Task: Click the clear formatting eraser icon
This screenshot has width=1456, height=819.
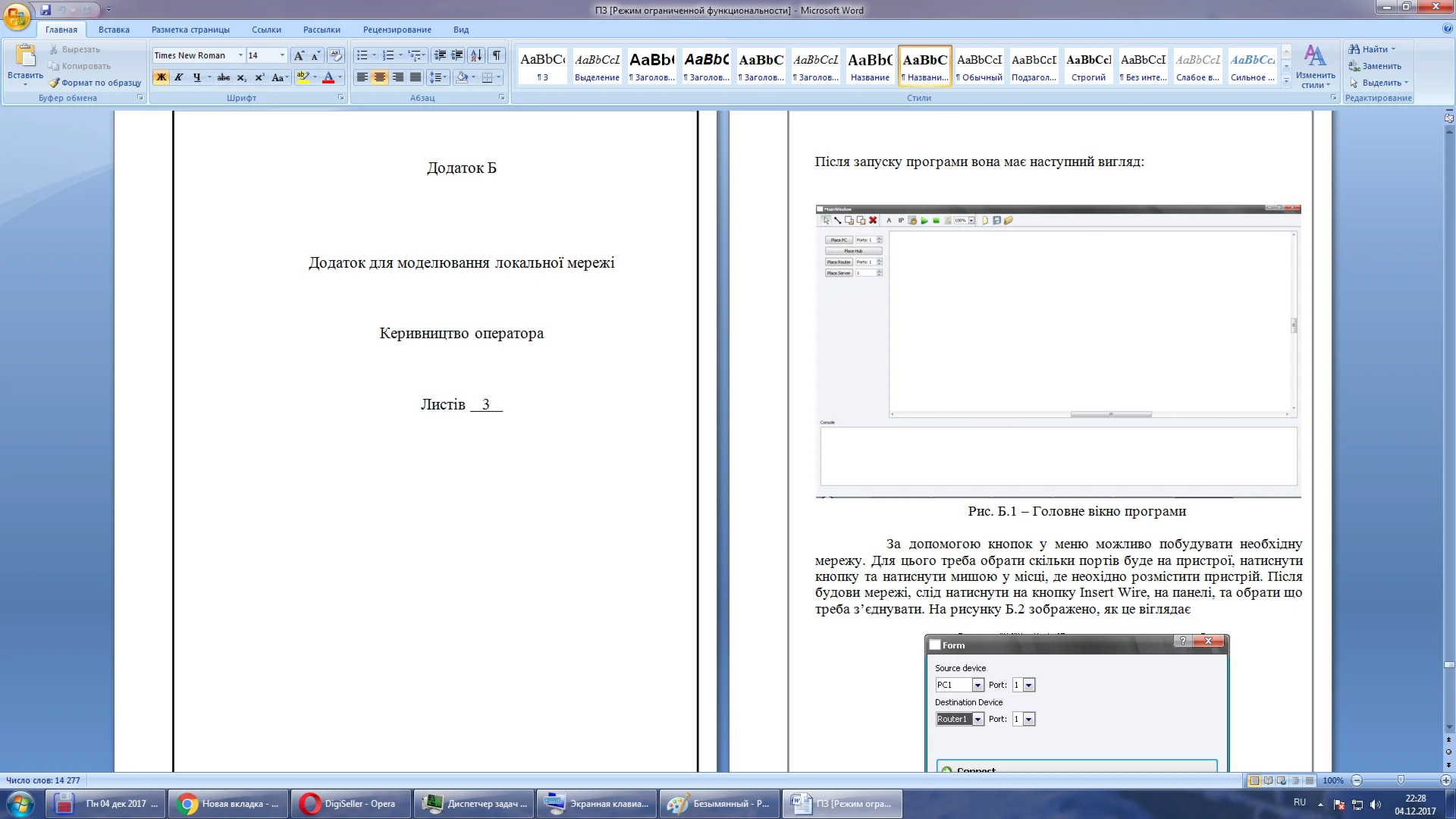Action: tap(336, 55)
